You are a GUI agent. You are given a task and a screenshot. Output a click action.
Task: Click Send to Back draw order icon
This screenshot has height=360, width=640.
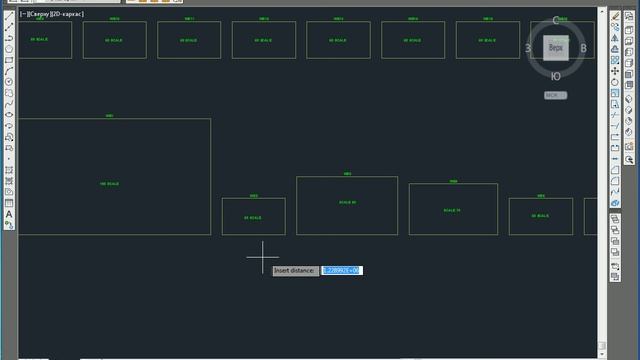click(615, 231)
